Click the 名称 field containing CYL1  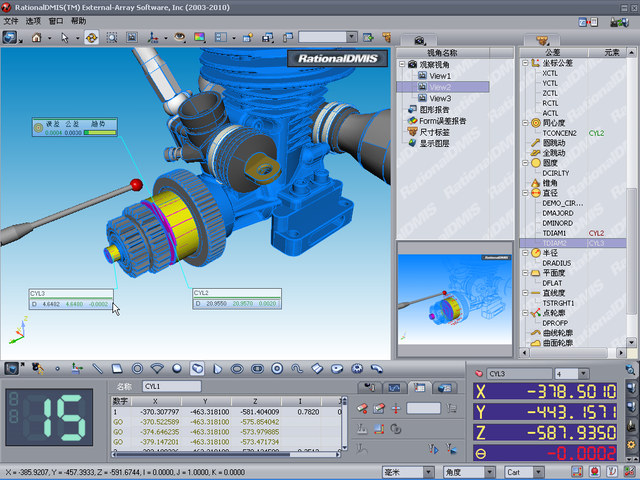170,386
